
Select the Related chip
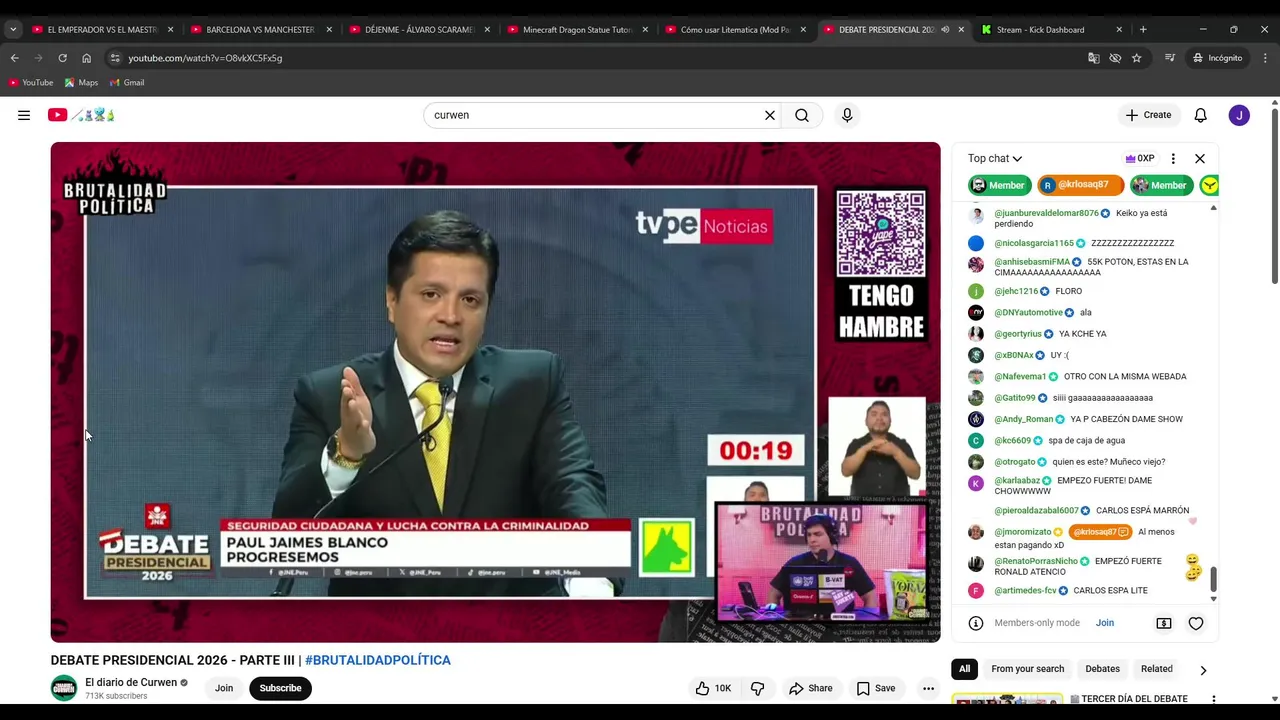(x=1157, y=669)
